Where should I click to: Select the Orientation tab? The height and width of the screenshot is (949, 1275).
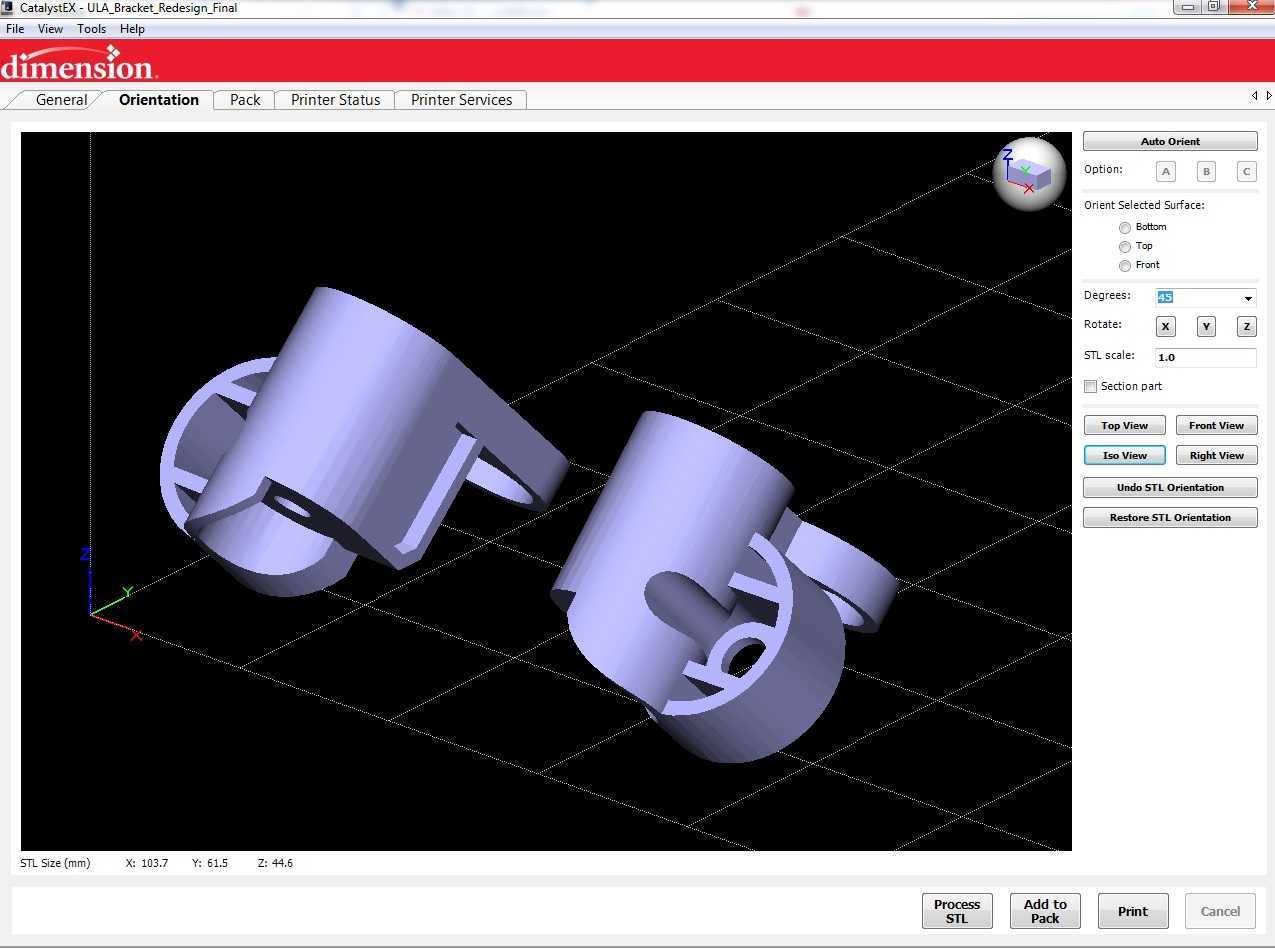[158, 100]
